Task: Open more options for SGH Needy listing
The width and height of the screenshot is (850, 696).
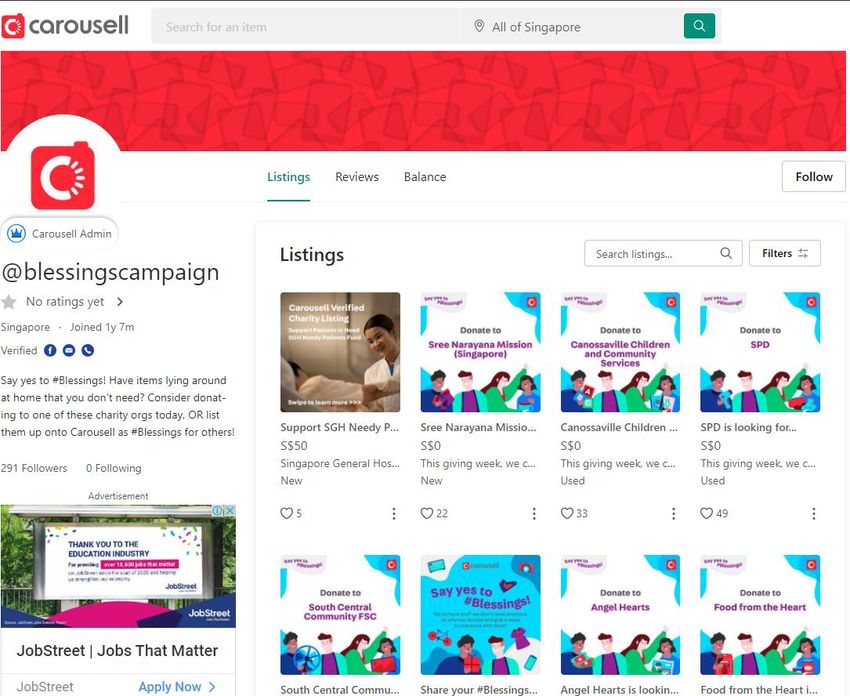Action: click(x=394, y=513)
